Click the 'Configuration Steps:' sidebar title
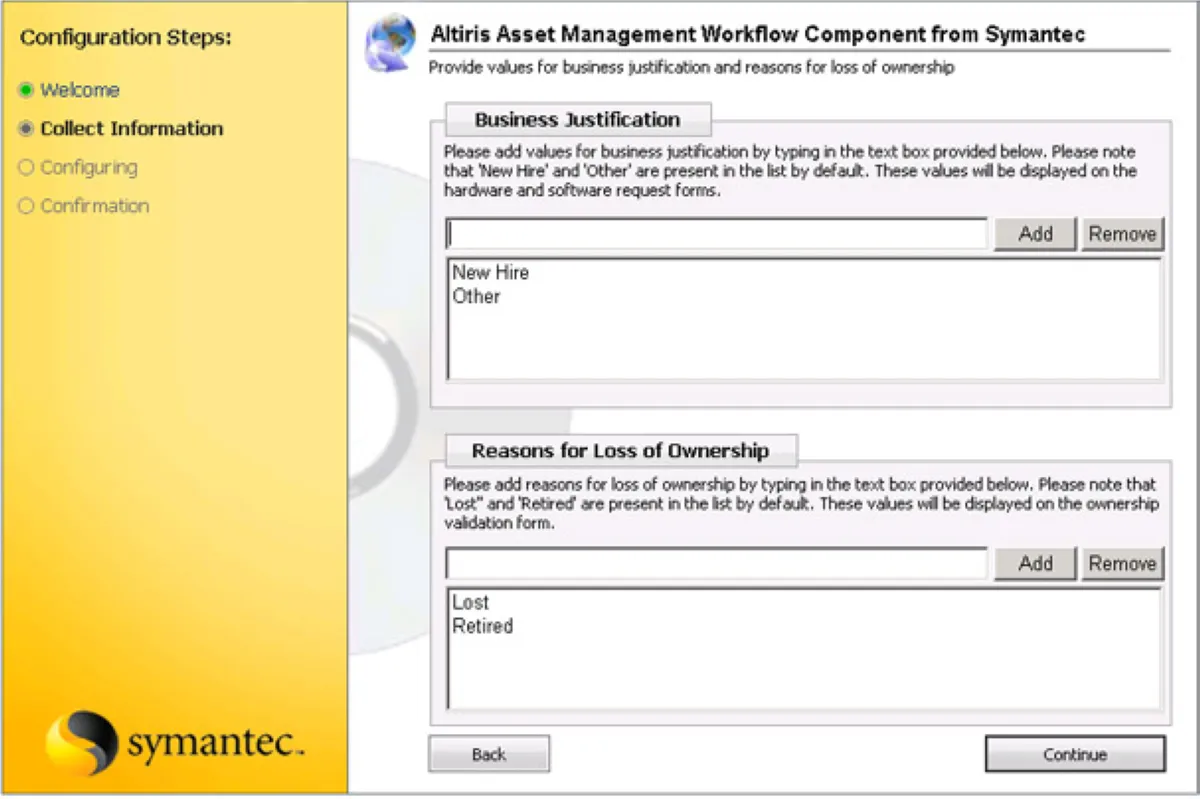The height and width of the screenshot is (799, 1200). coord(126,38)
